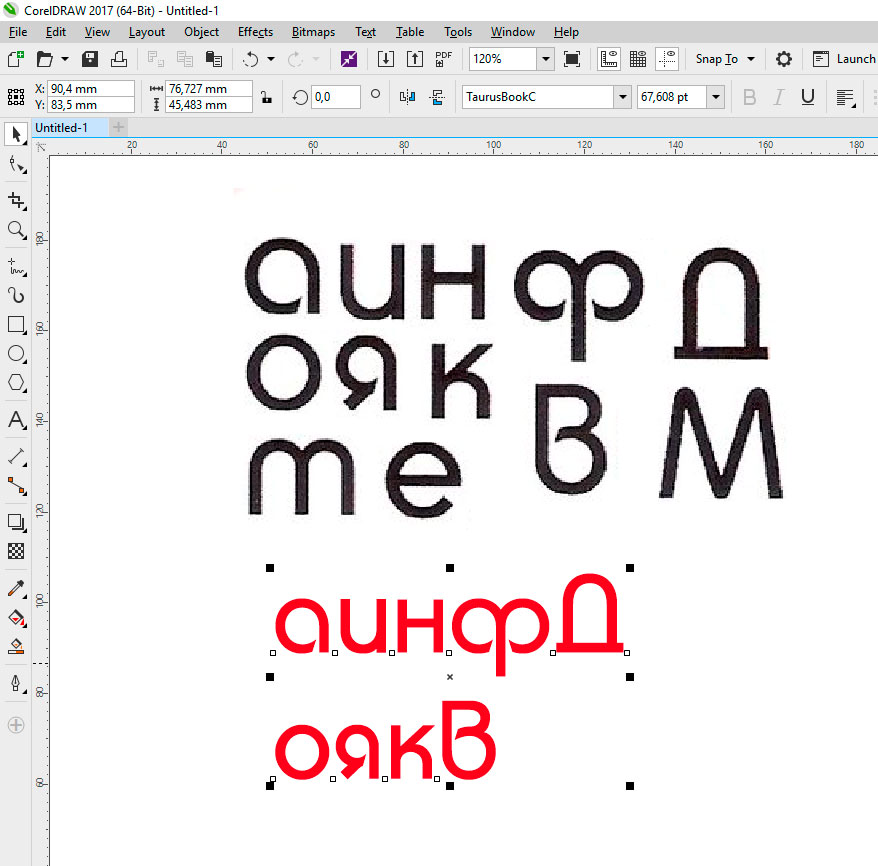Image resolution: width=878 pixels, height=866 pixels.
Task: Select the Zoom magnifier tool
Action: click(x=16, y=230)
